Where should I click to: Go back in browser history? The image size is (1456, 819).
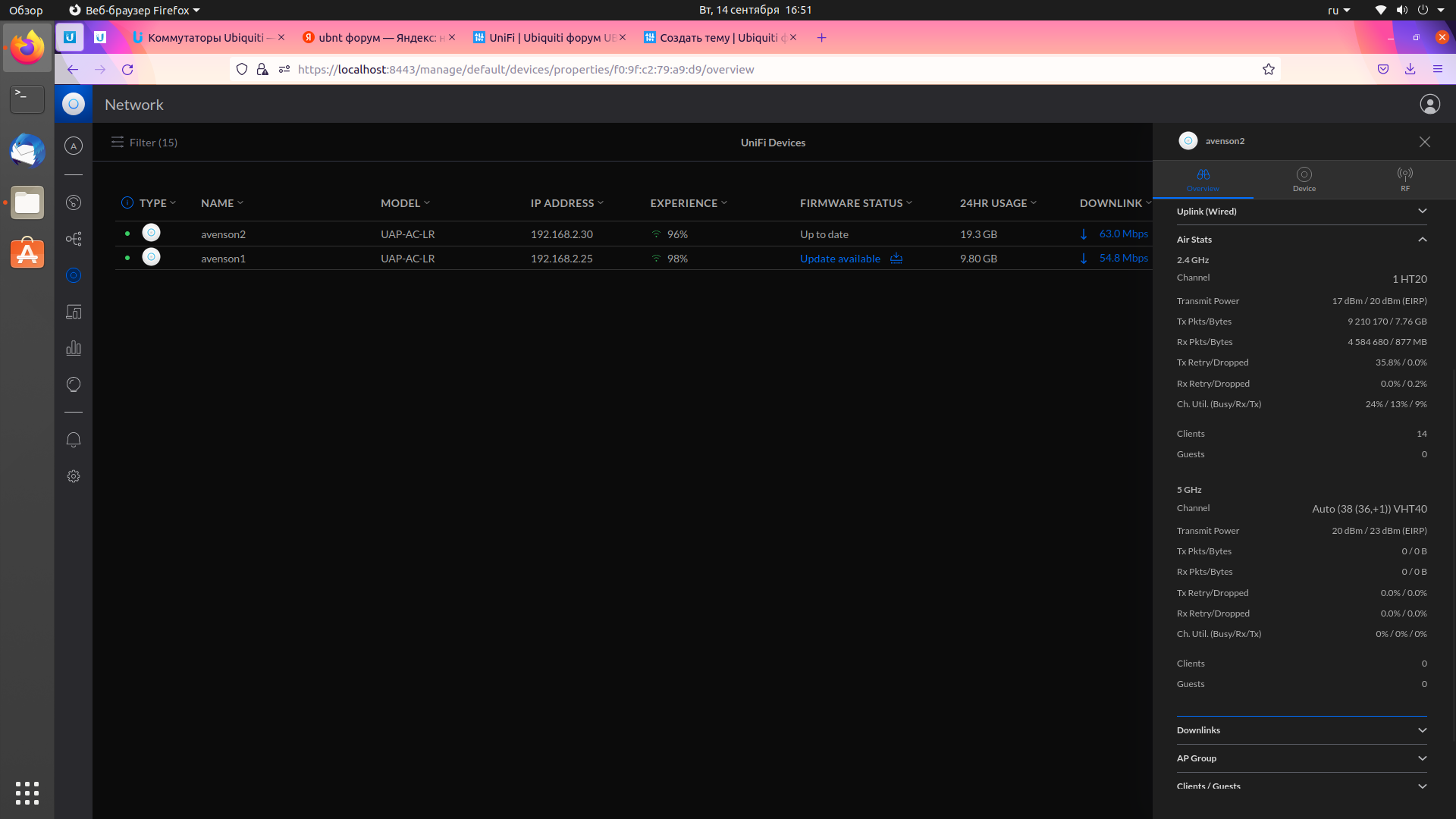tap(73, 69)
